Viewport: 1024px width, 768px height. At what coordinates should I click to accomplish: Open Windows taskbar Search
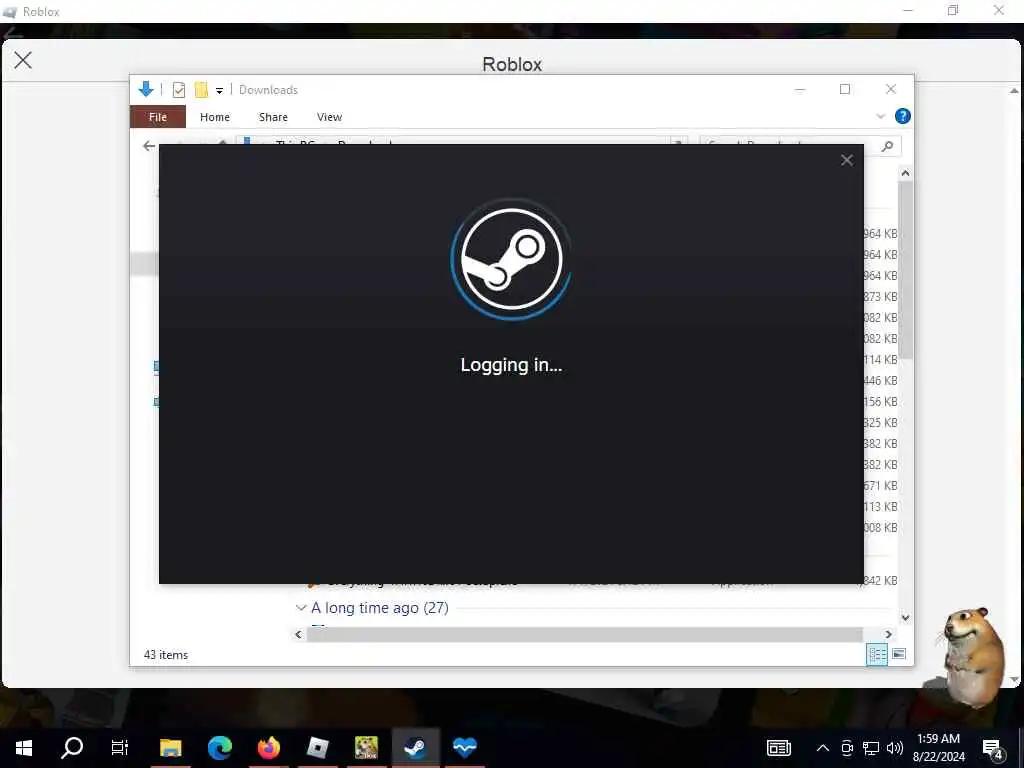coord(72,747)
